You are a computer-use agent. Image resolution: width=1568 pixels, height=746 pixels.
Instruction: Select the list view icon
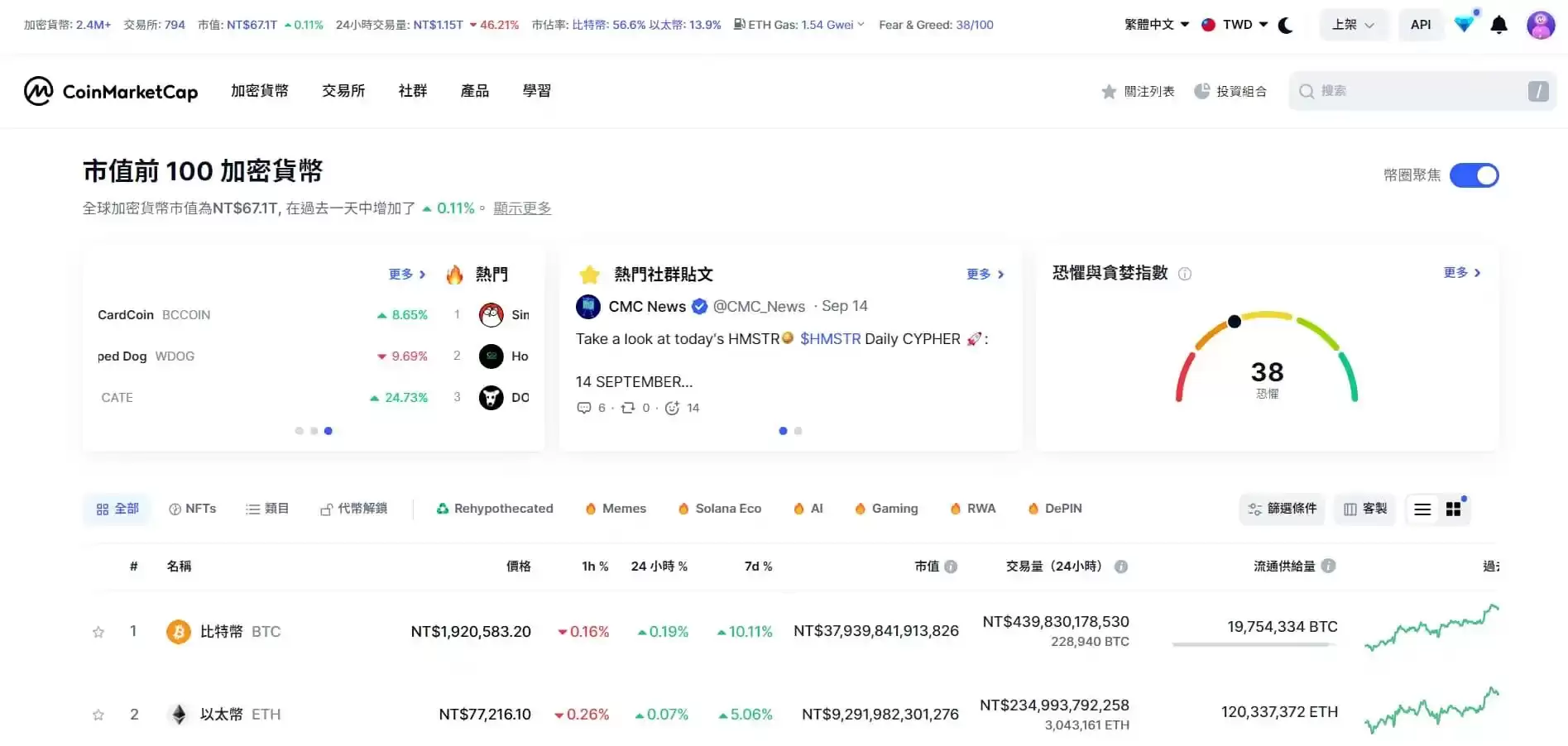click(x=1422, y=509)
